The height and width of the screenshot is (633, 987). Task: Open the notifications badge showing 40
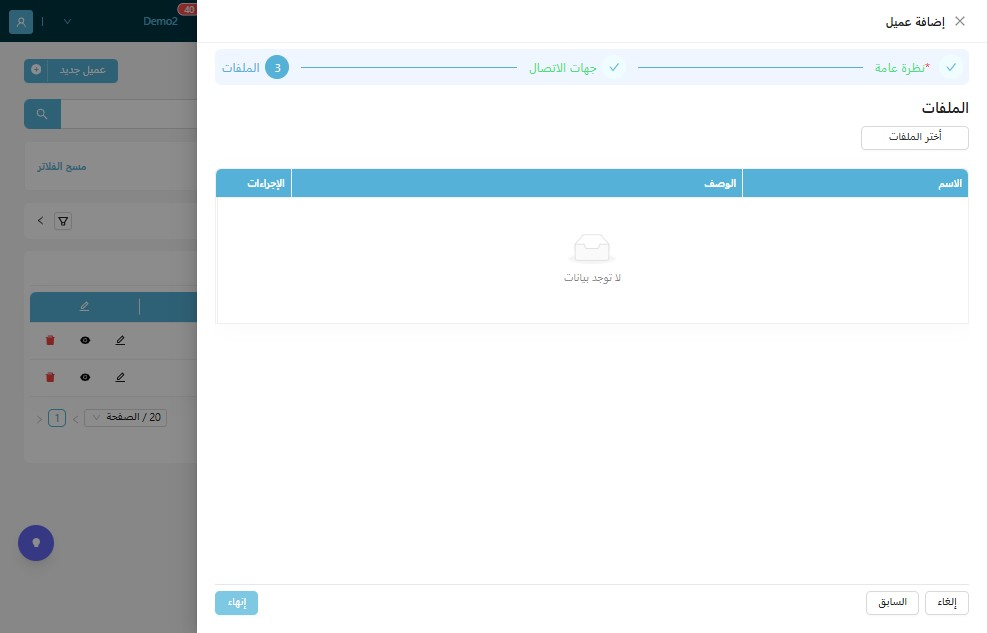click(188, 9)
